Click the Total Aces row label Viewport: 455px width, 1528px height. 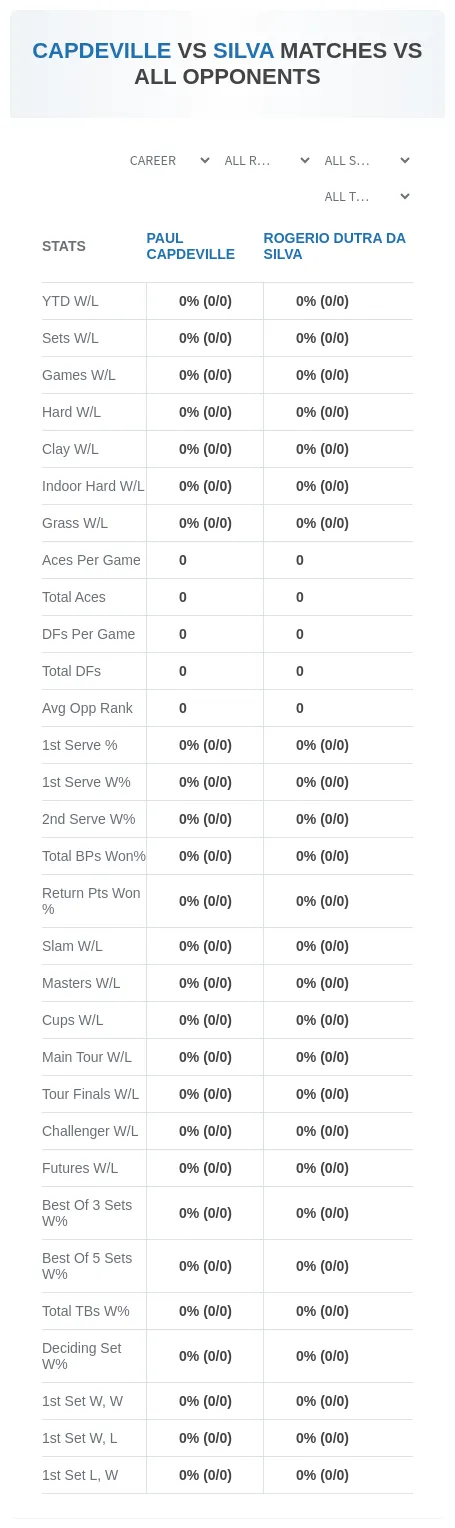point(74,597)
